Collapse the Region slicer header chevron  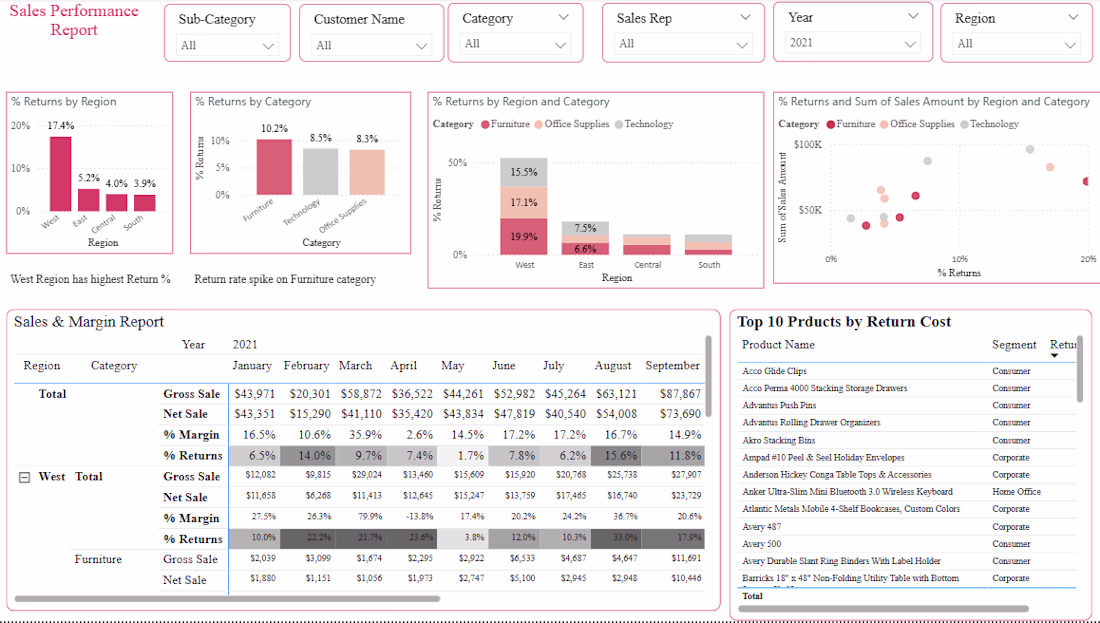(1073, 18)
